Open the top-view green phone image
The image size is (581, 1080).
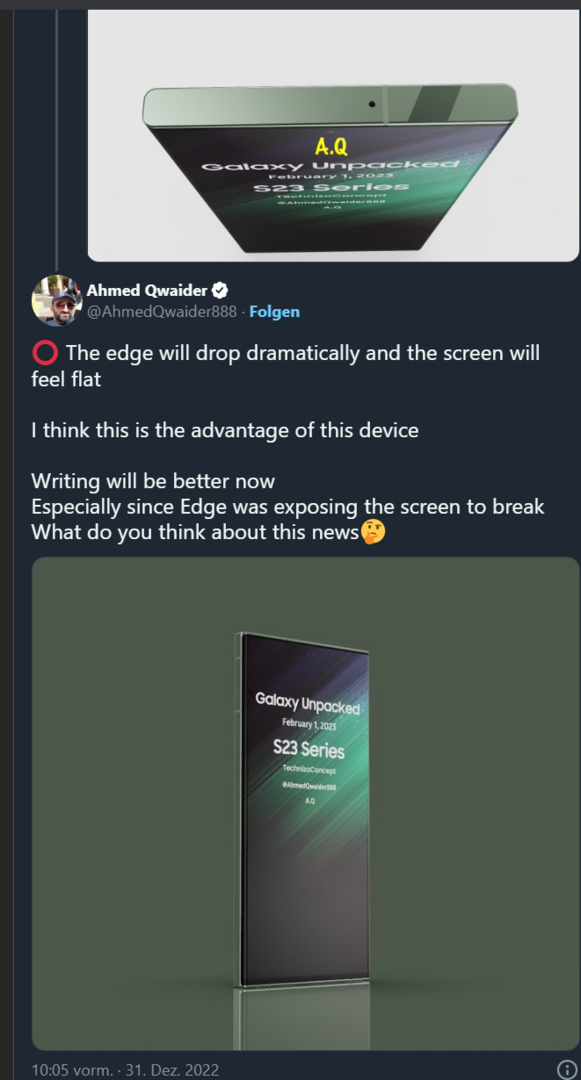(333, 136)
